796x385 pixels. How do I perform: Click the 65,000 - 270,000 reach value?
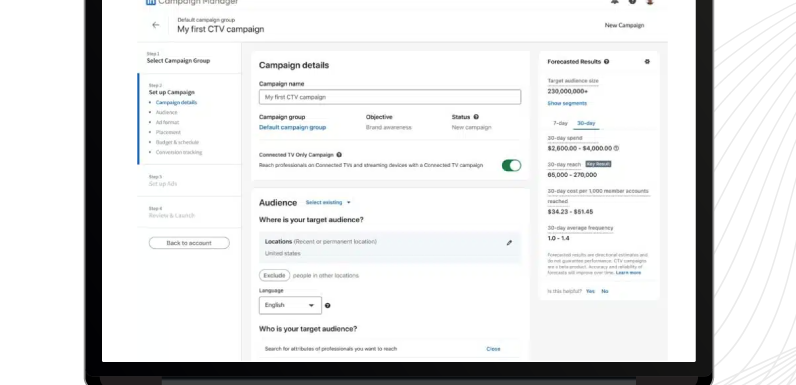coord(572,175)
